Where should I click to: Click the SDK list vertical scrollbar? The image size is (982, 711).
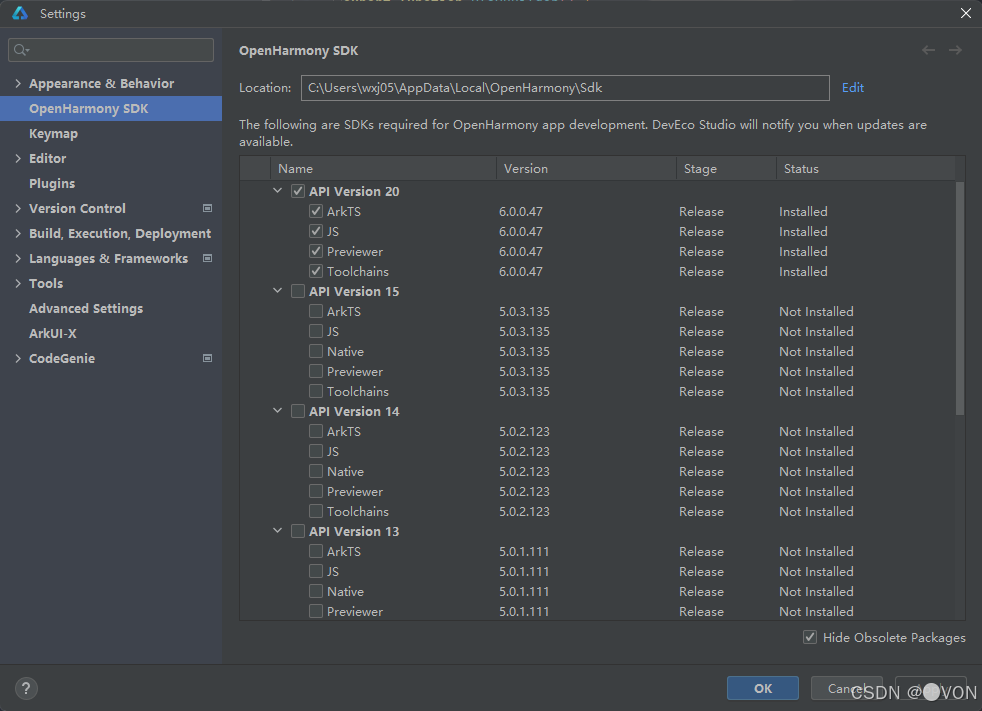tap(960, 300)
